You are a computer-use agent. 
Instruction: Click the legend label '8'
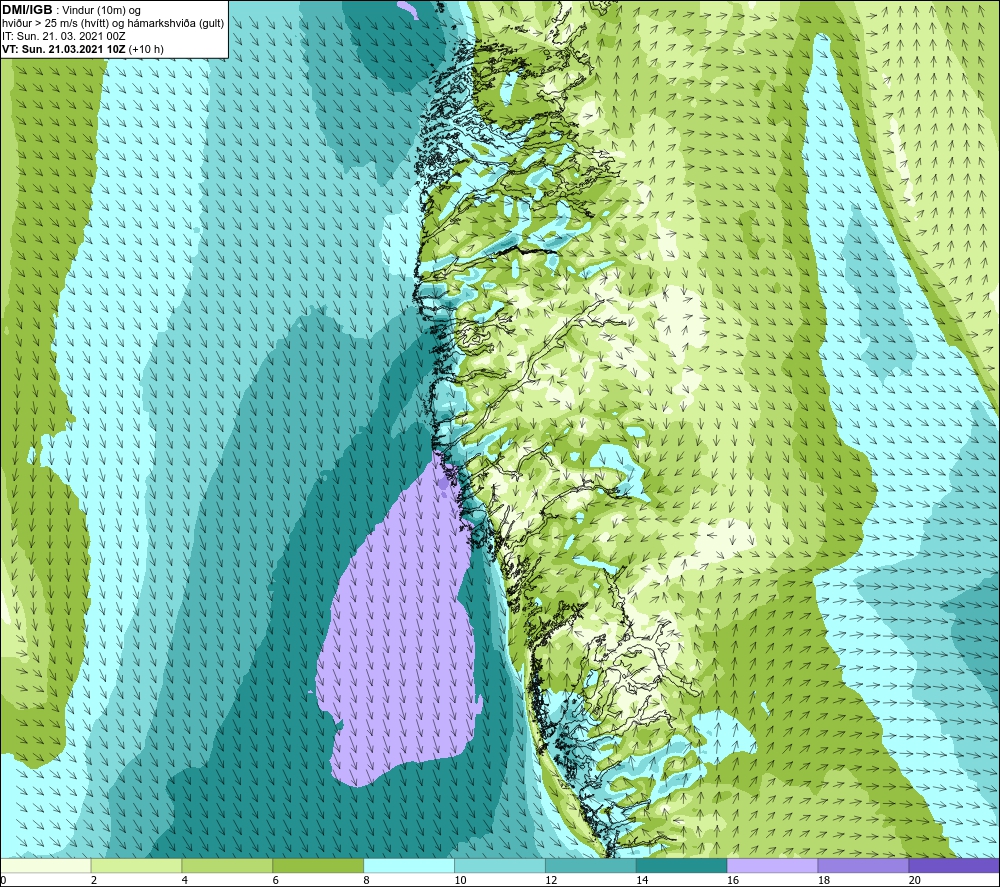tap(367, 880)
